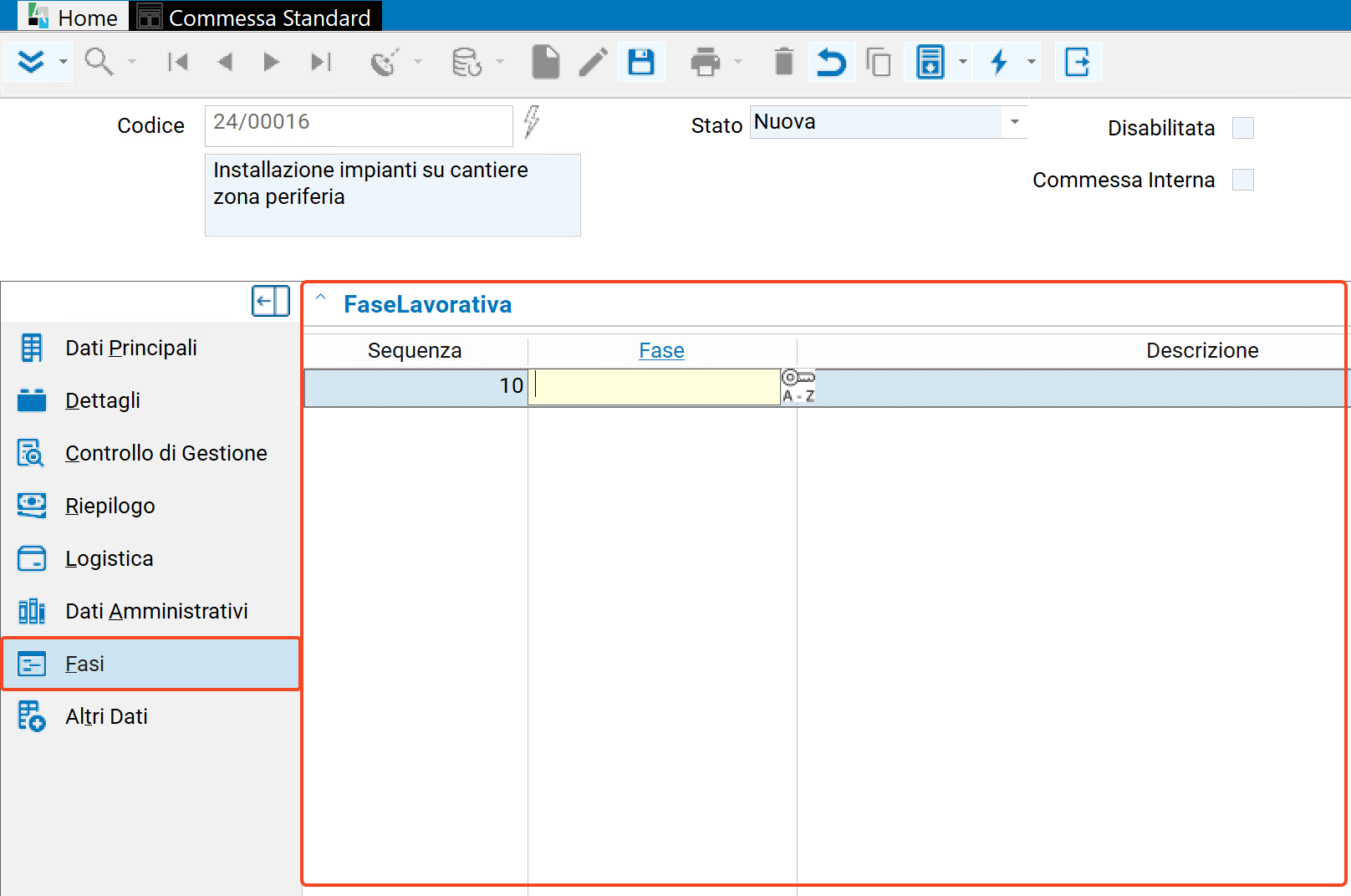This screenshot has height=896, width=1351.
Task: Go to first record
Action: pos(178,62)
